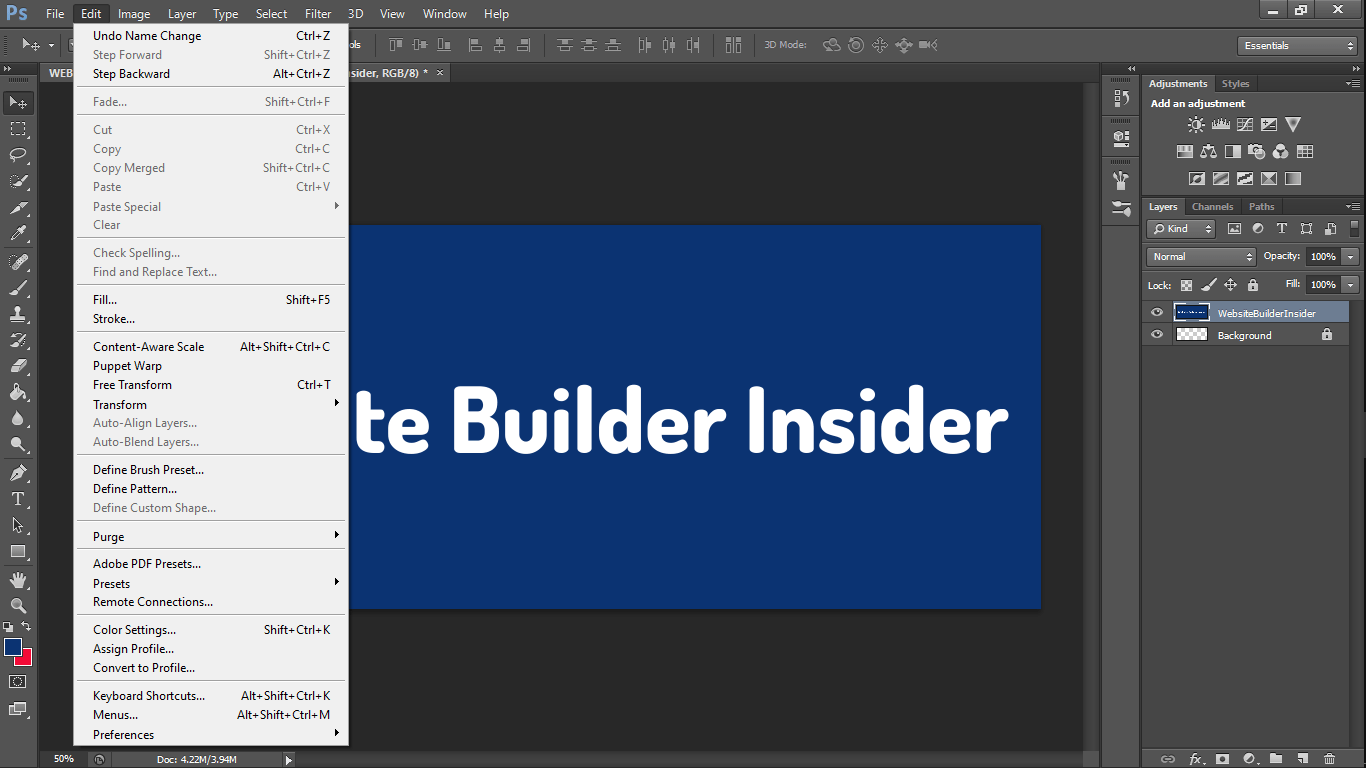The image size is (1366, 768).
Task: Click the Add layer mask button
Action: click(1222, 759)
